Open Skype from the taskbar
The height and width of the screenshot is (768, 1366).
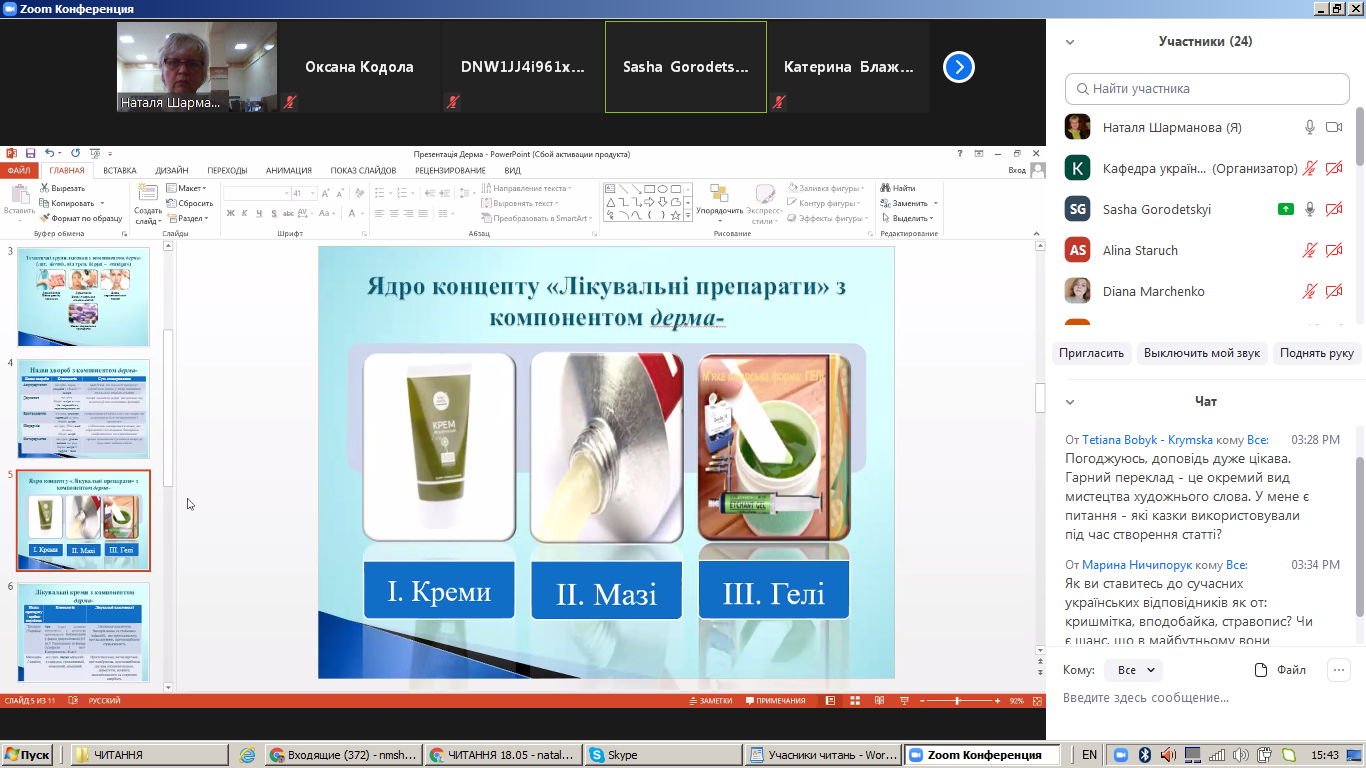coord(664,755)
